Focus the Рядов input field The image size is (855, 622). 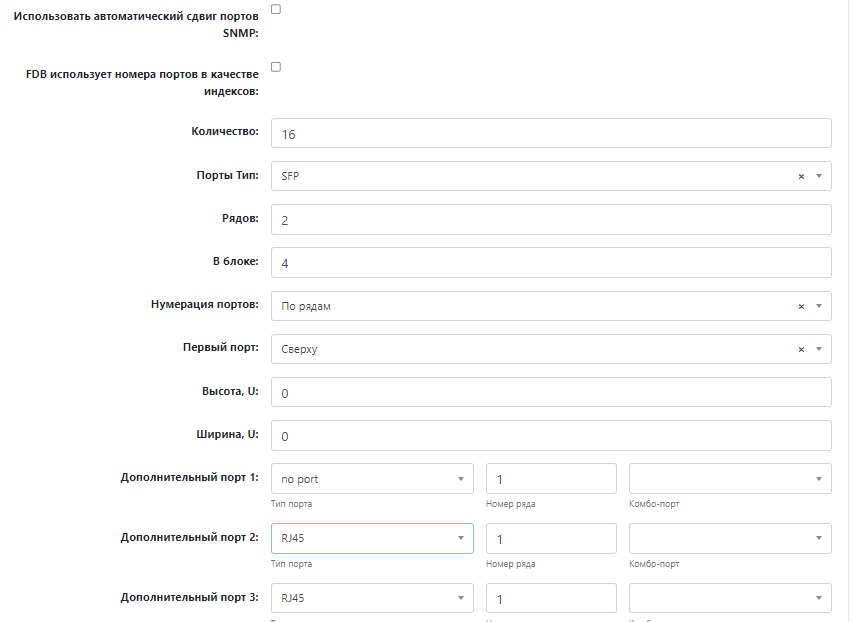(x=550, y=220)
